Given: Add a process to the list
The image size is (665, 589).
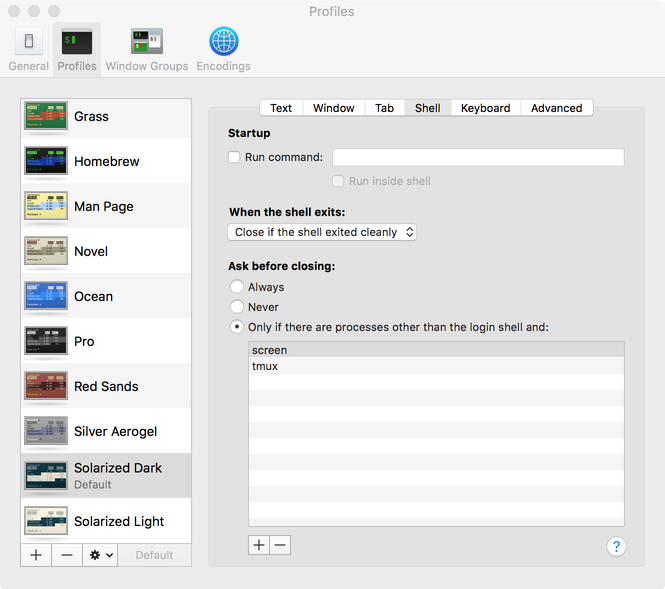Looking at the screenshot, I should [259, 545].
